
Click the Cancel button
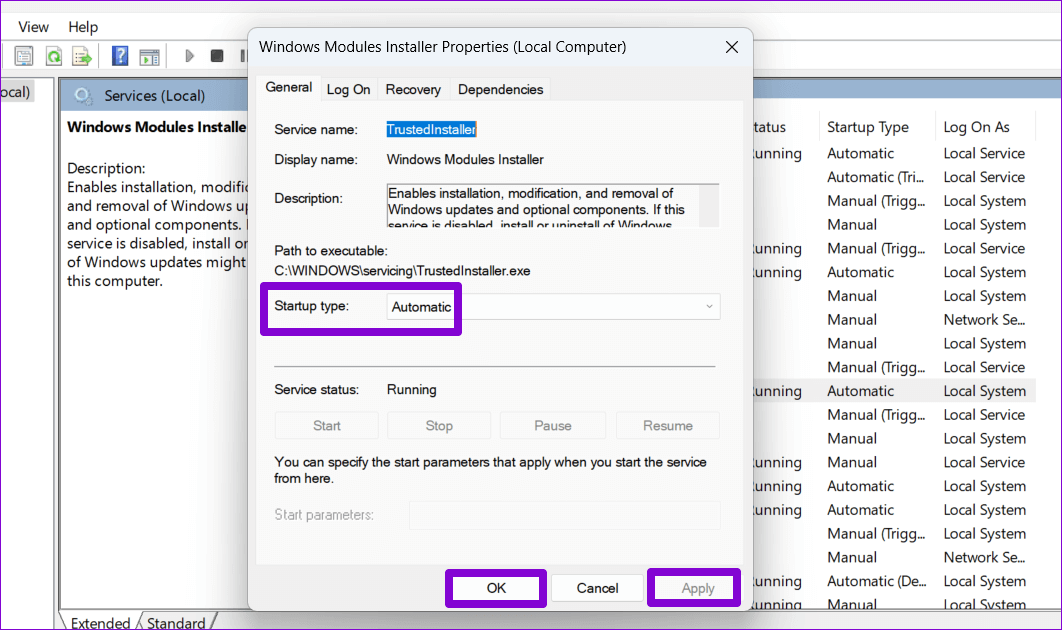[x=597, y=588]
